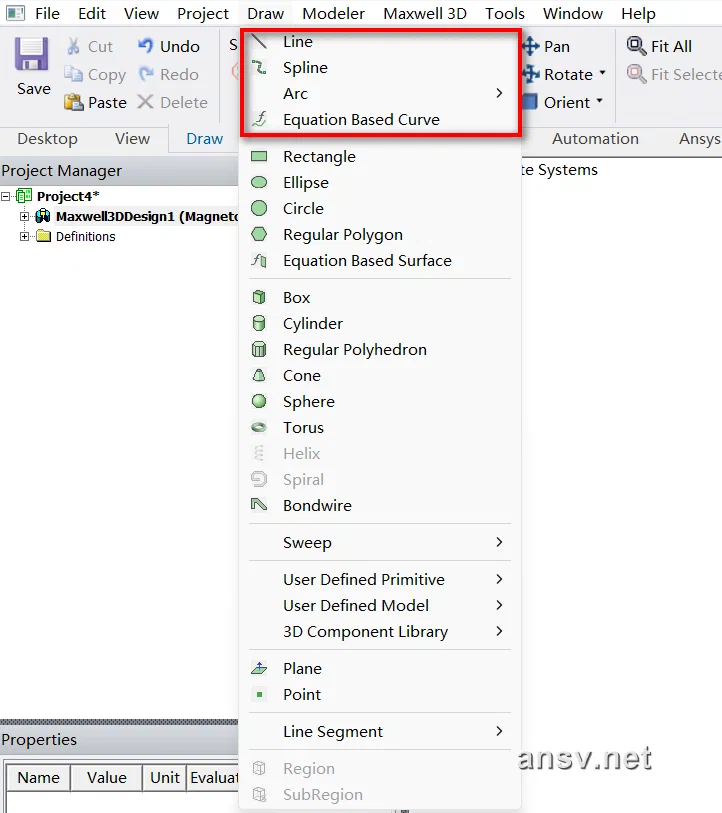
Task: Choose Line from the Draw menu
Action: [x=381, y=41]
